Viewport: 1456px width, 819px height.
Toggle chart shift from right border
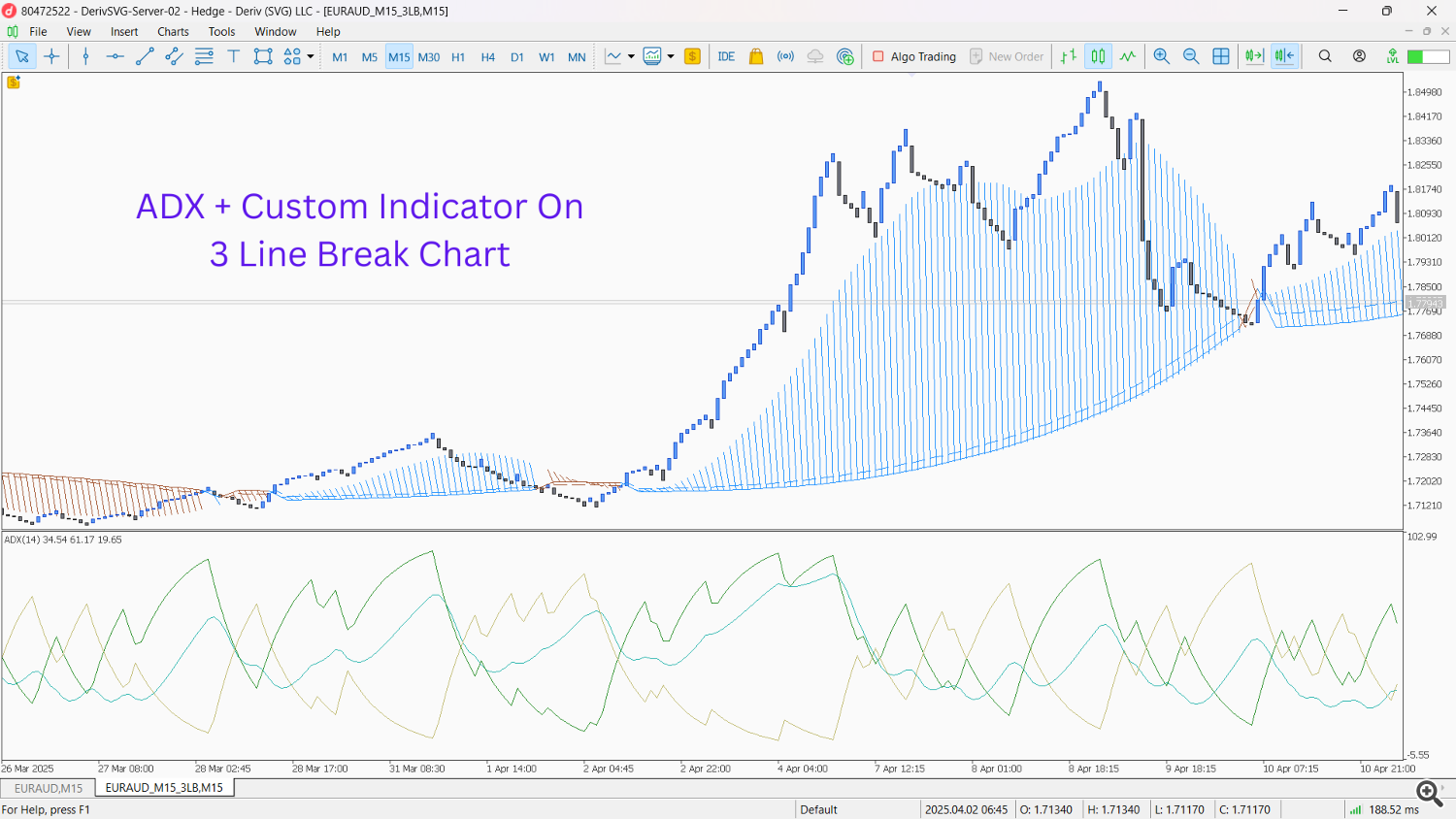tap(1284, 56)
